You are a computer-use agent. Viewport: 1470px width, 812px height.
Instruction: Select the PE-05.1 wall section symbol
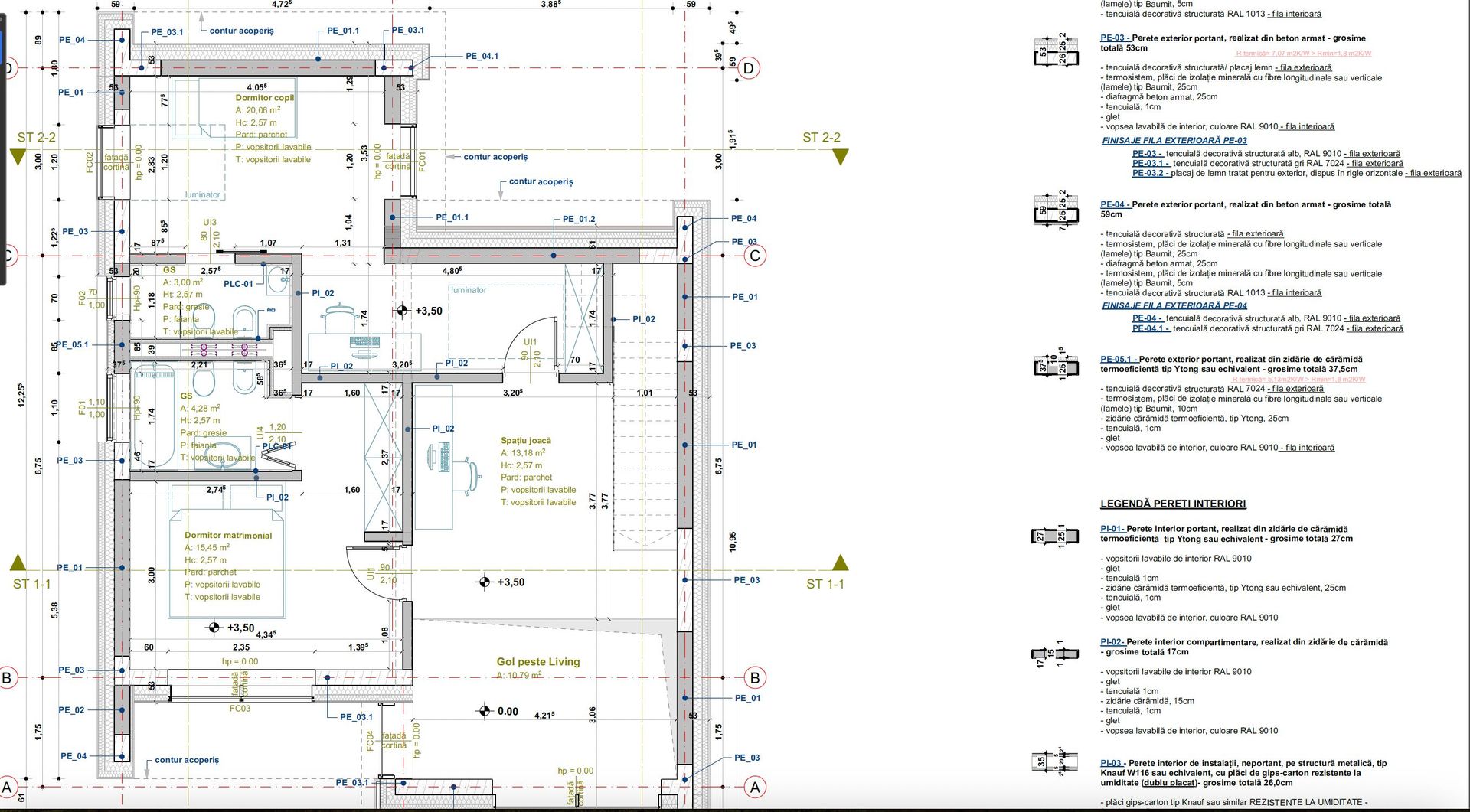(1056, 365)
